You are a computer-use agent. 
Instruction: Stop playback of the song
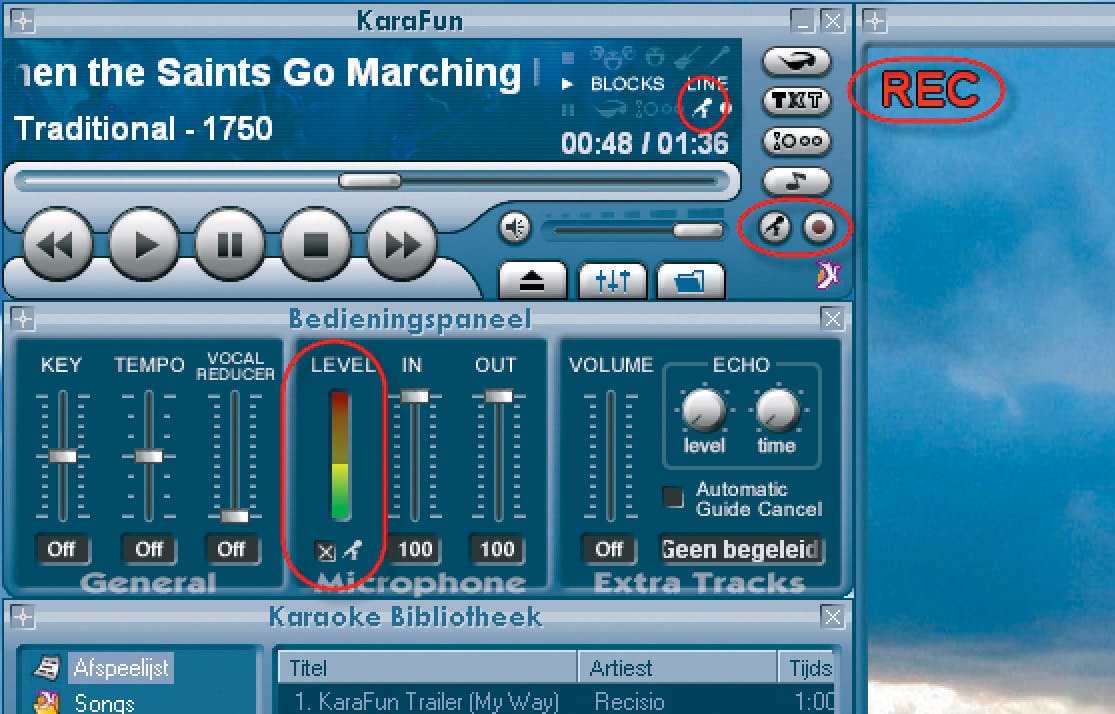(x=316, y=245)
